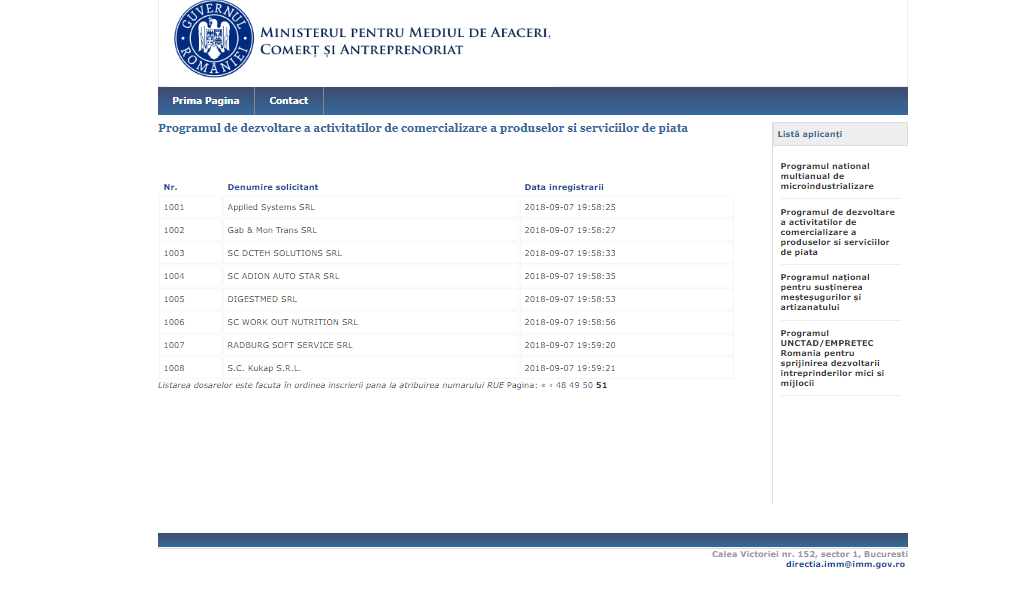Select the Applied Systems SRL row
This screenshot has height=594, width=1009.
[x=271, y=207]
